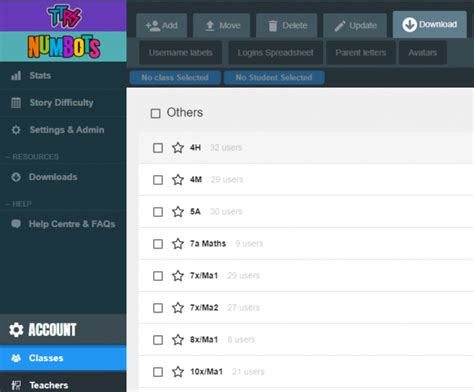474x392 pixels.
Task: Click the Update button
Action: point(355,26)
